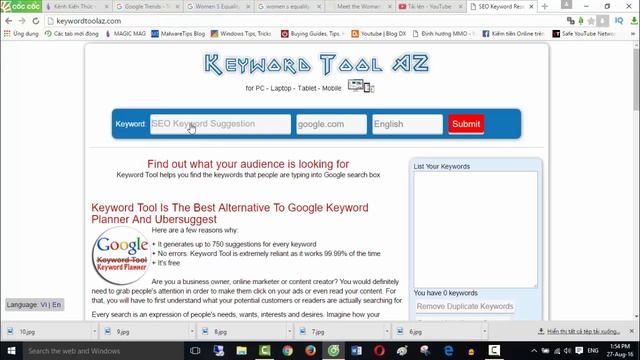Close the SEO Keyword Research tab

[531, 7]
